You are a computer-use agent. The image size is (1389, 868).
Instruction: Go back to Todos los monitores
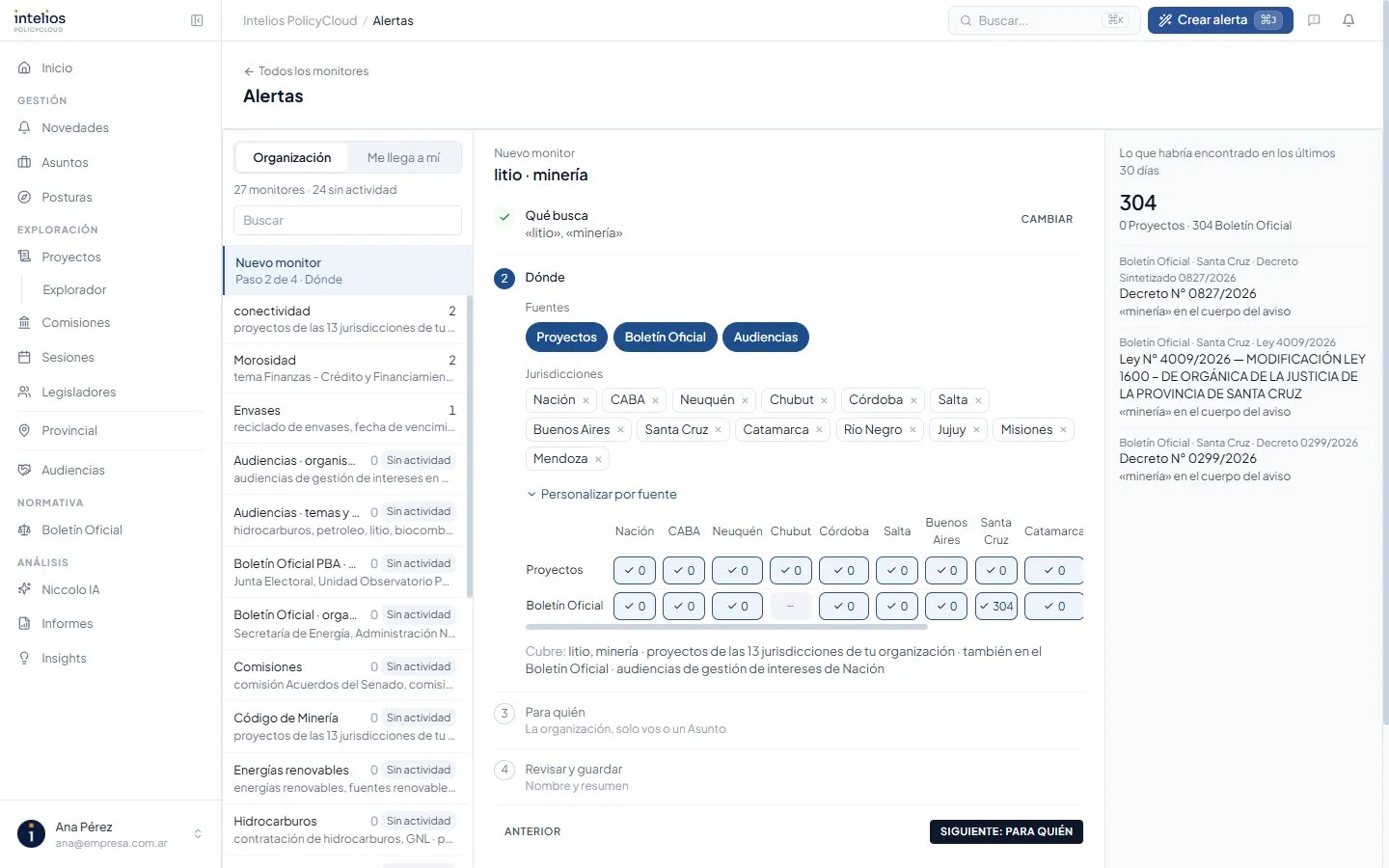[x=306, y=71]
